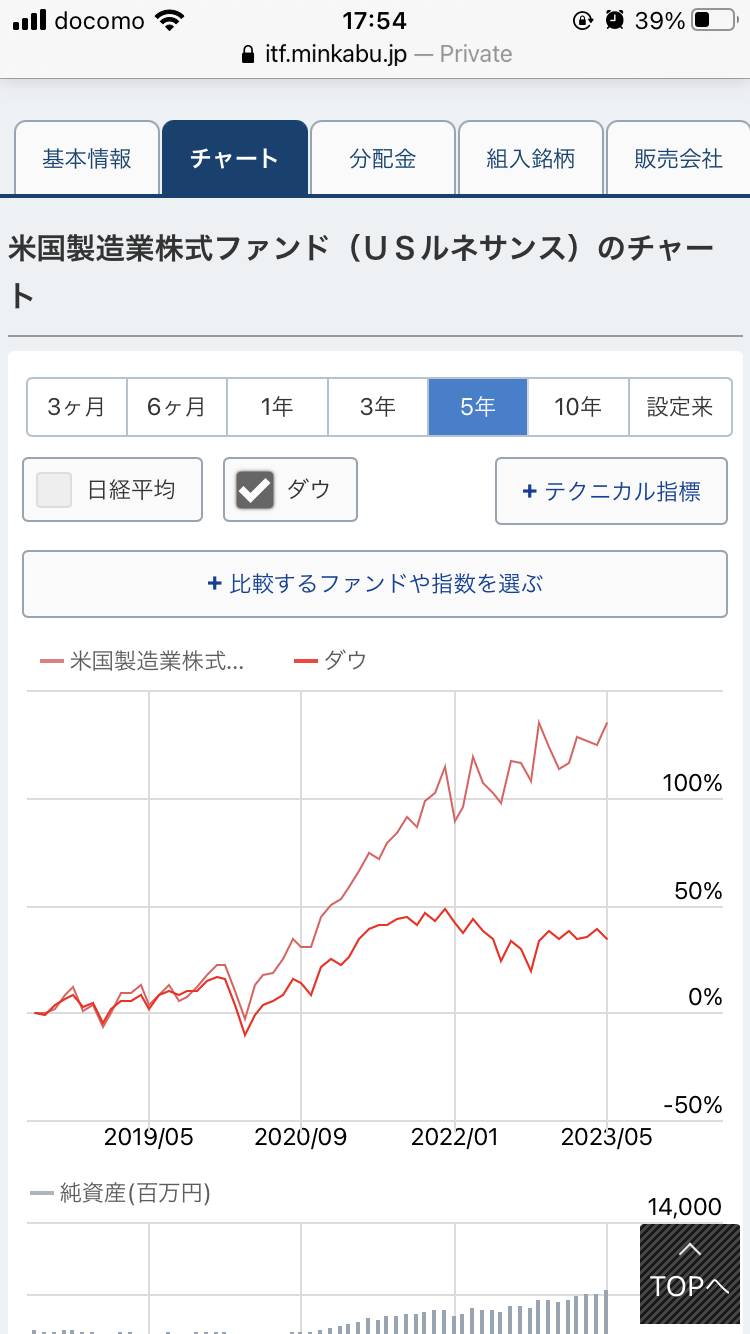Select the 設定来 period range
Screen dimensions: 750x1334
coord(679,407)
